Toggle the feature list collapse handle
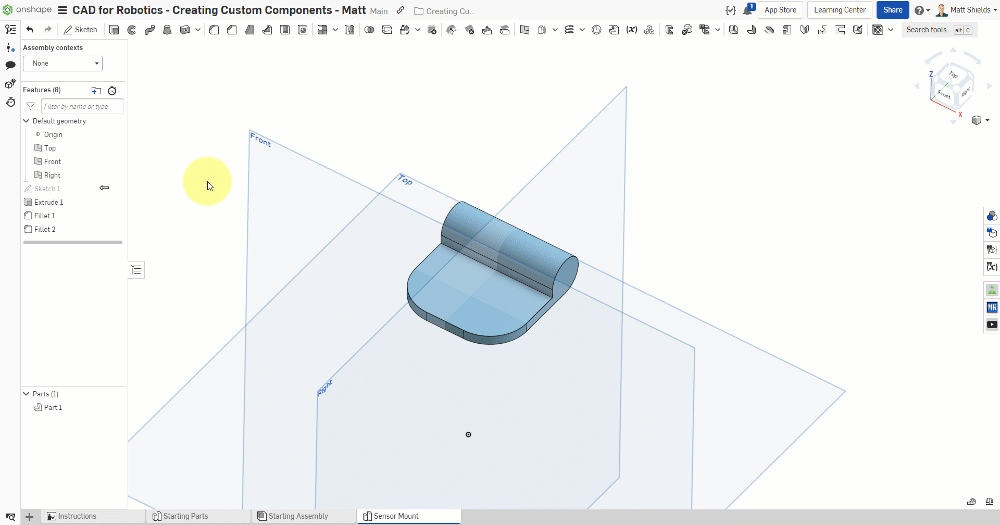 pyautogui.click(x=136, y=270)
